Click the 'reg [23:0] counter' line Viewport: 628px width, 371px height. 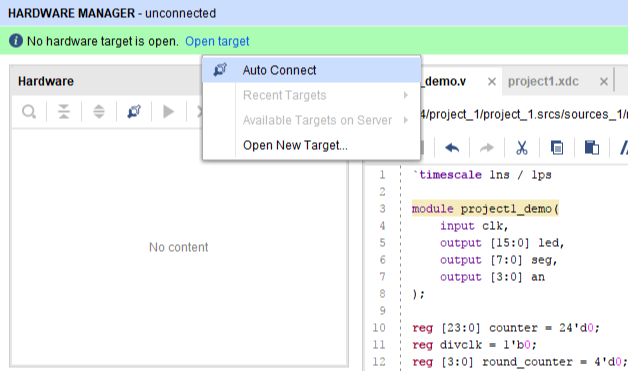point(506,328)
